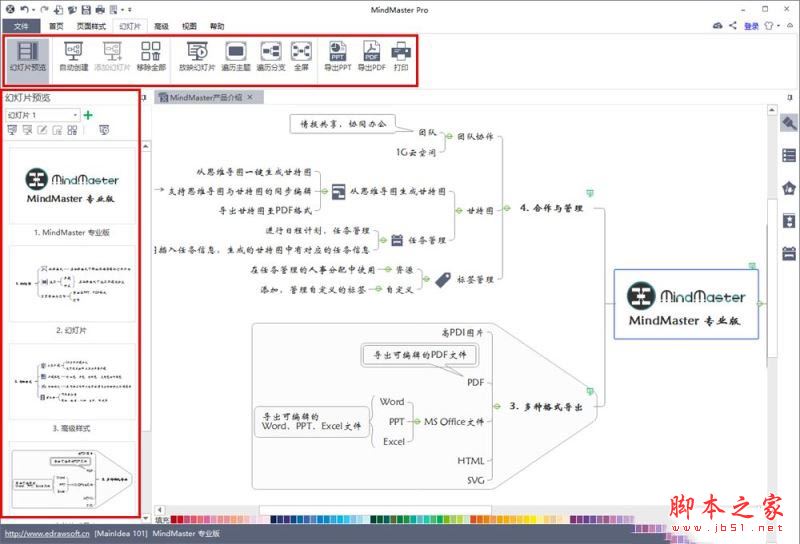
Task: Click the play-slideshow icon in preview panel toolbar
Action: [104, 130]
